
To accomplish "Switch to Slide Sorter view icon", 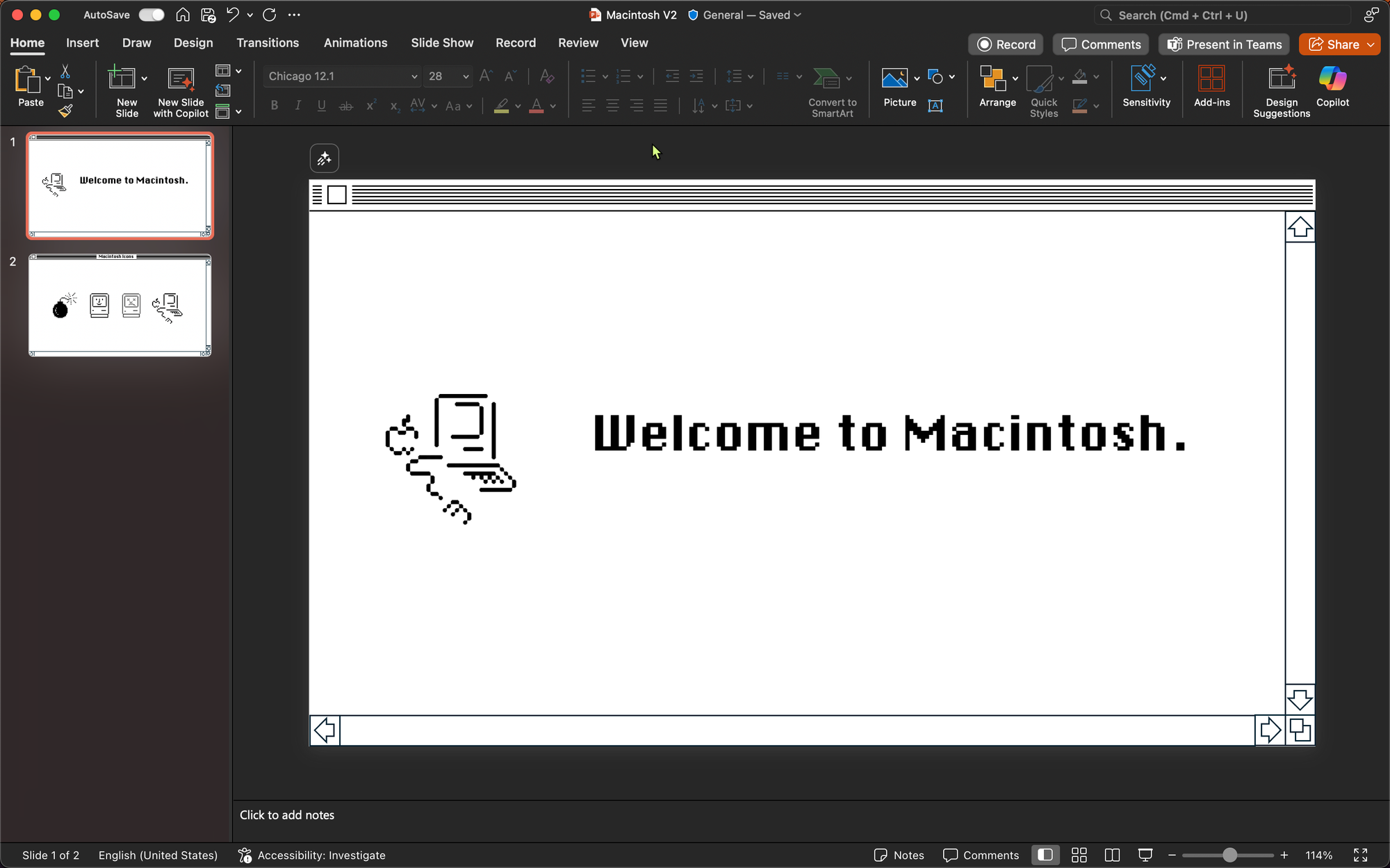I will pos(1079,855).
